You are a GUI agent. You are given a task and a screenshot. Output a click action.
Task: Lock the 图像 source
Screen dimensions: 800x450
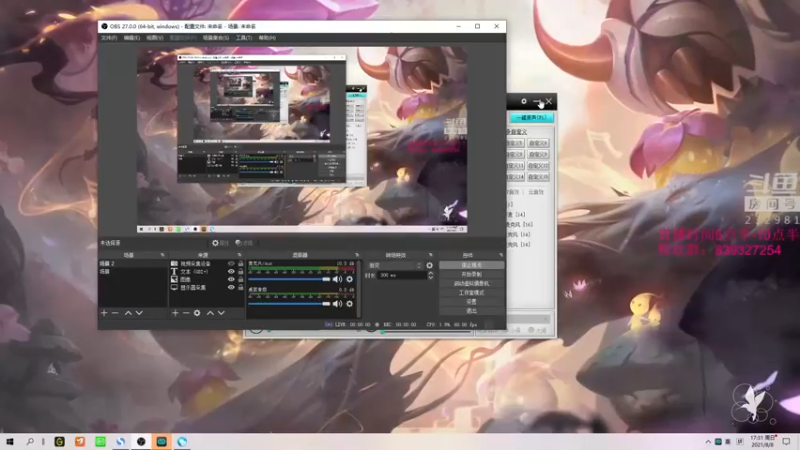(x=240, y=280)
